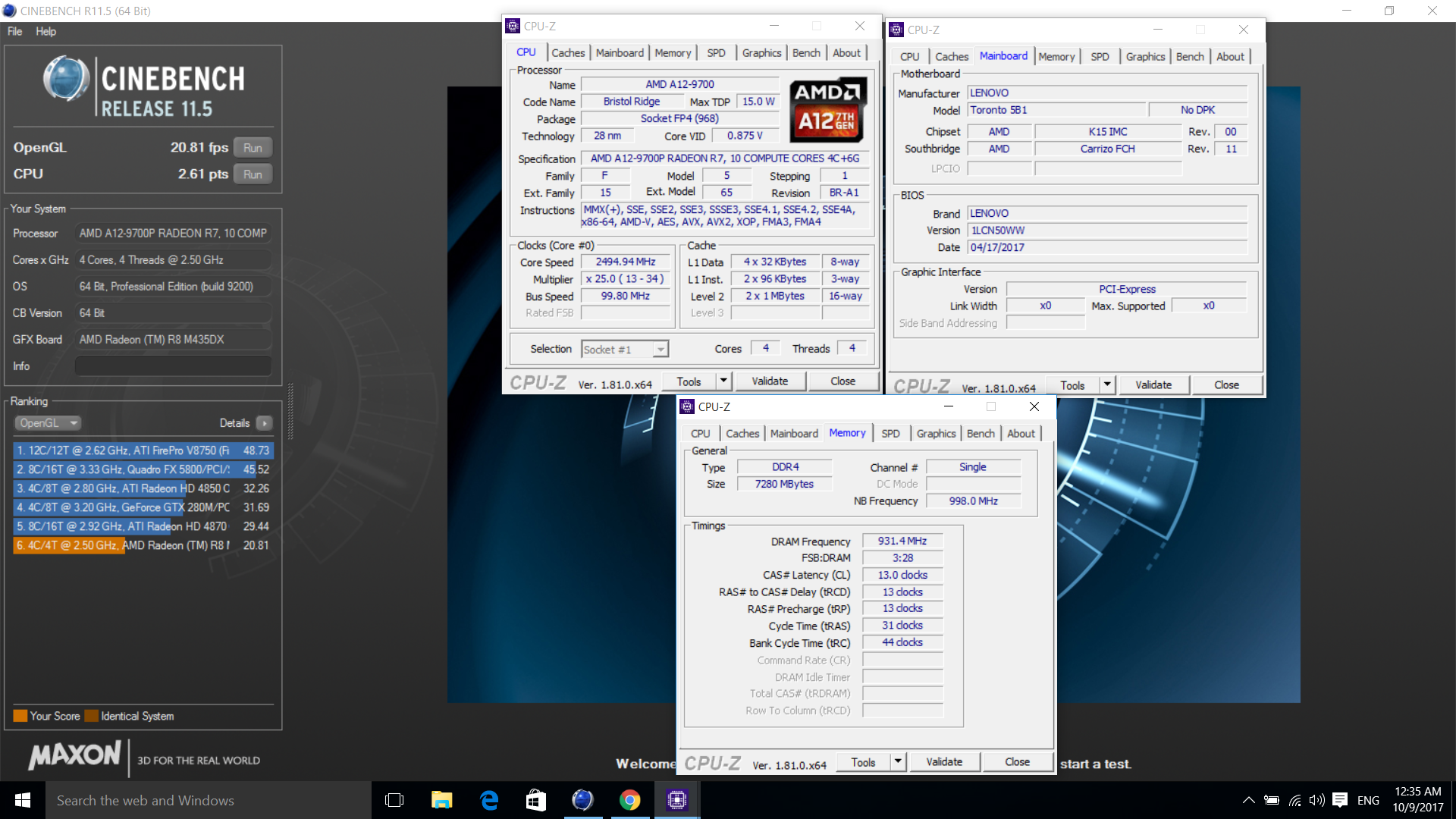This screenshot has width=1456, height=819.
Task: Open the SPD tab in the CPU window
Action: (716, 52)
